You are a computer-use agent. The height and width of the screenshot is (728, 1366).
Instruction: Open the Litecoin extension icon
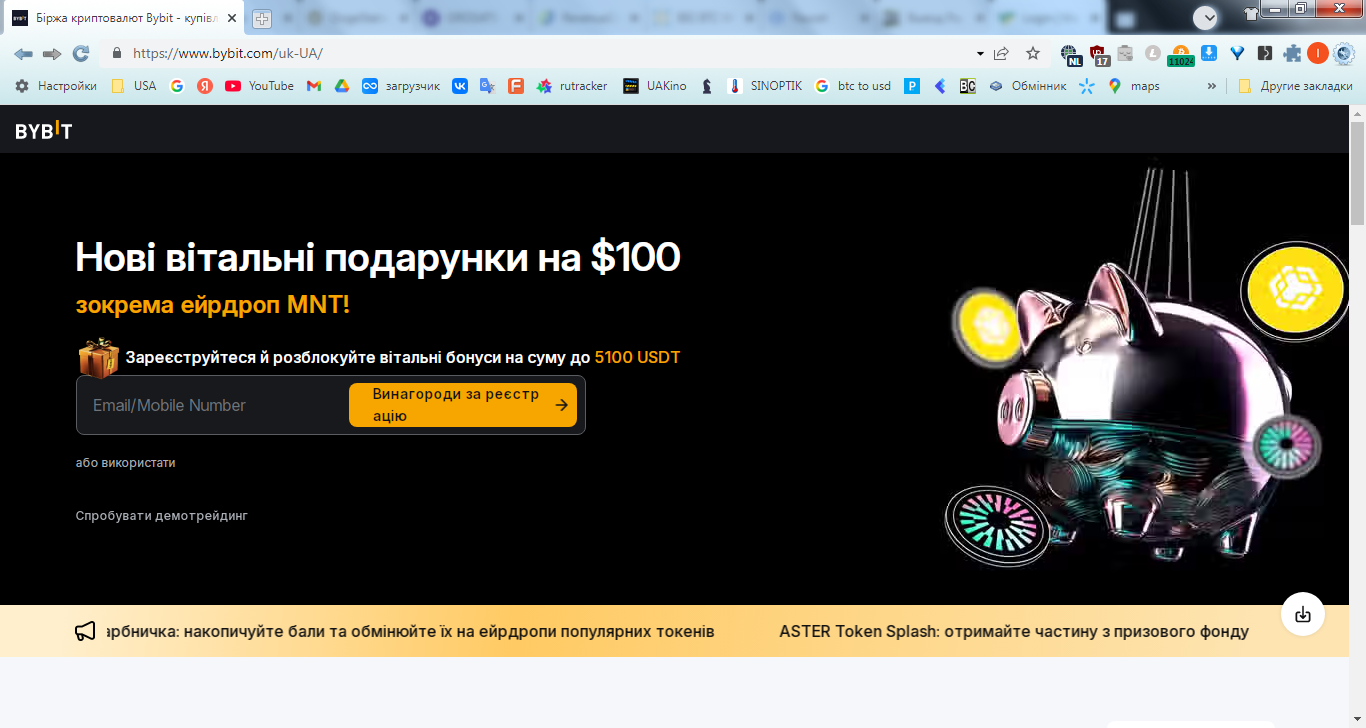[x=1153, y=54]
